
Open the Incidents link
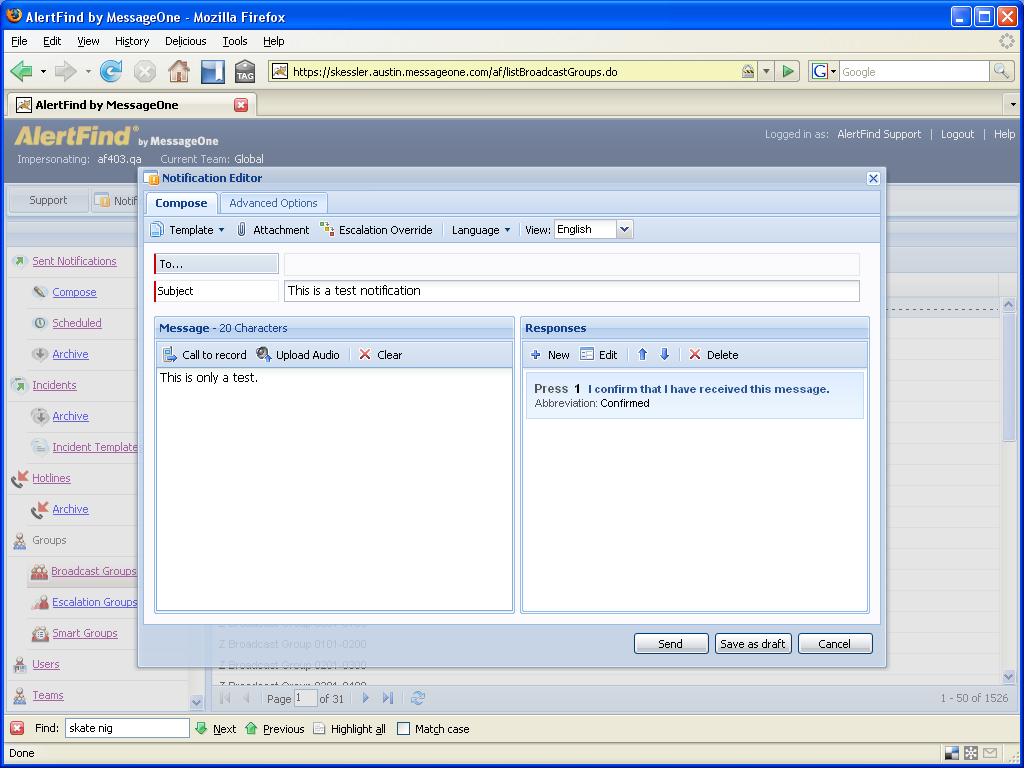pyautogui.click(x=54, y=385)
